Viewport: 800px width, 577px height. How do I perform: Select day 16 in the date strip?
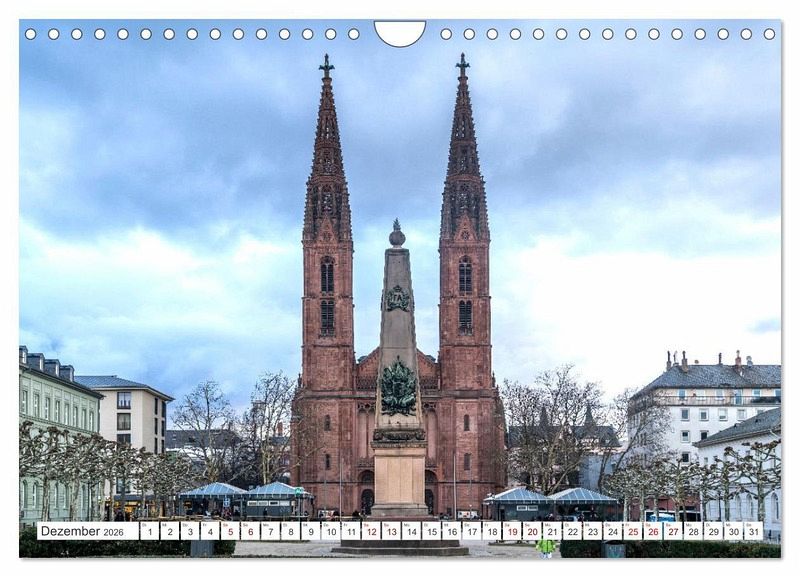pos(451,531)
